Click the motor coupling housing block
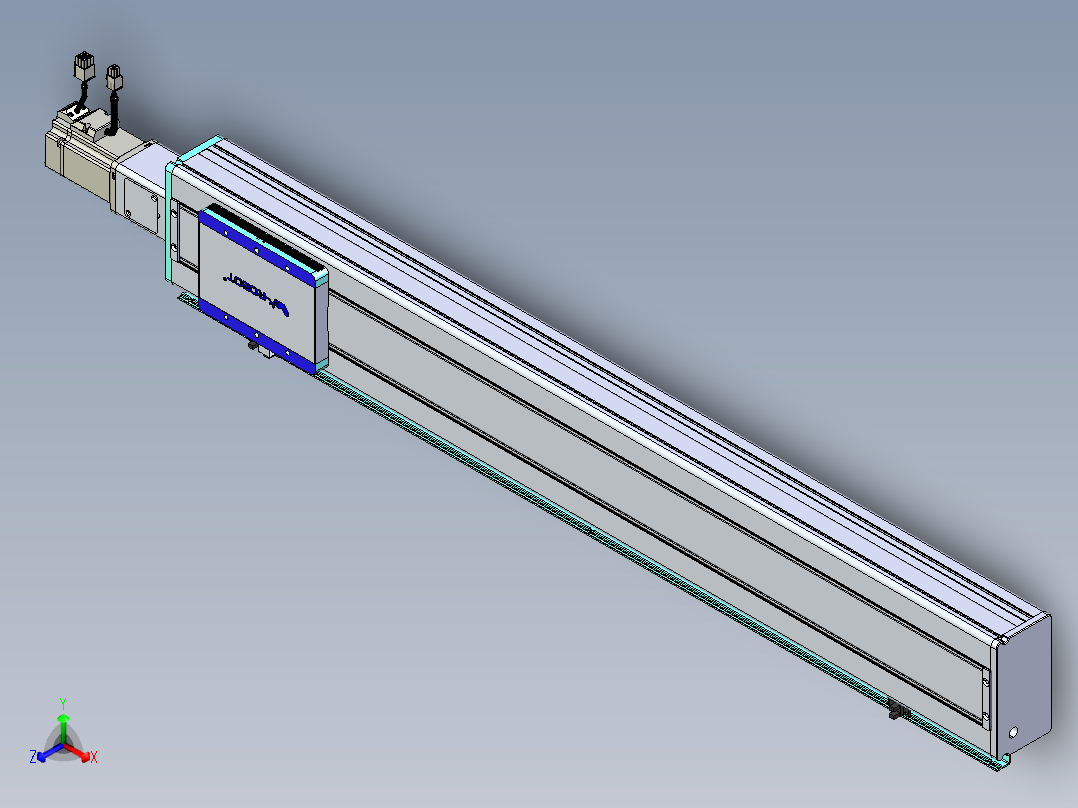This screenshot has width=1078, height=808. point(142,188)
